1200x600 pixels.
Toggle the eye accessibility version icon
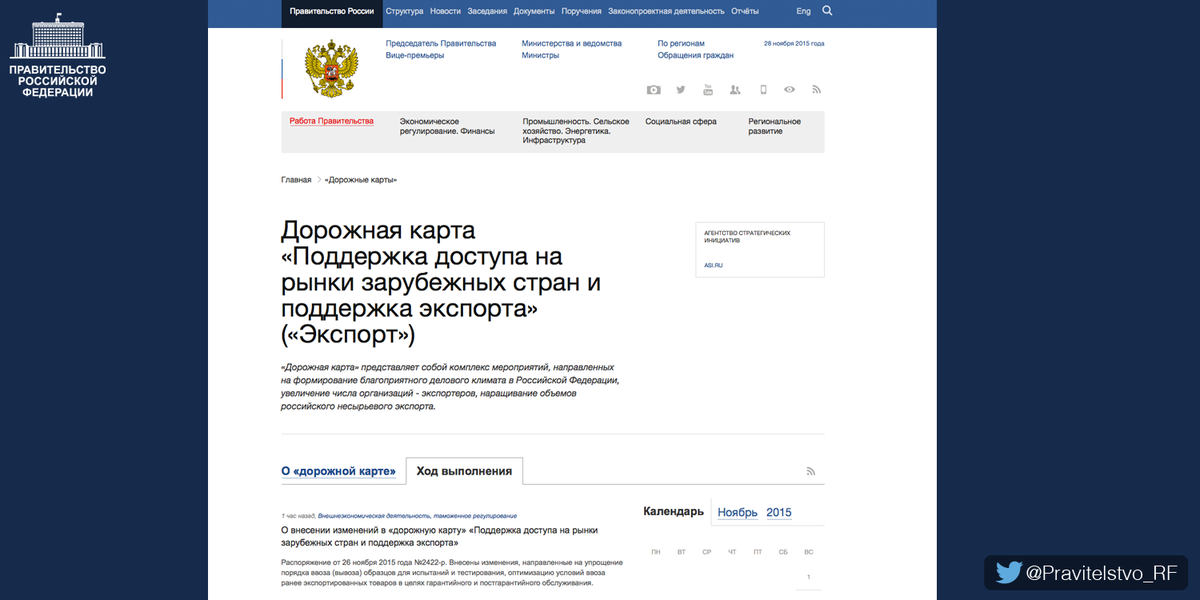click(x=790, y=90)
